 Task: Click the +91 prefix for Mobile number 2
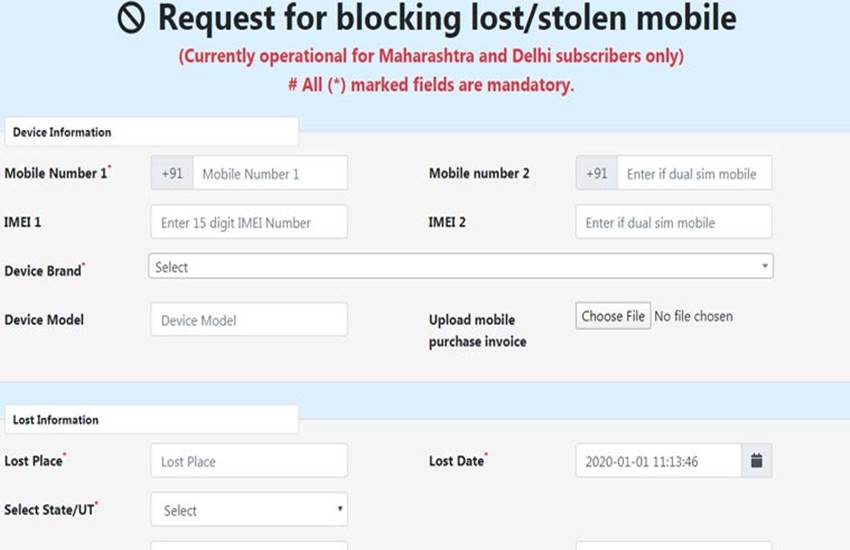[597, 173]
